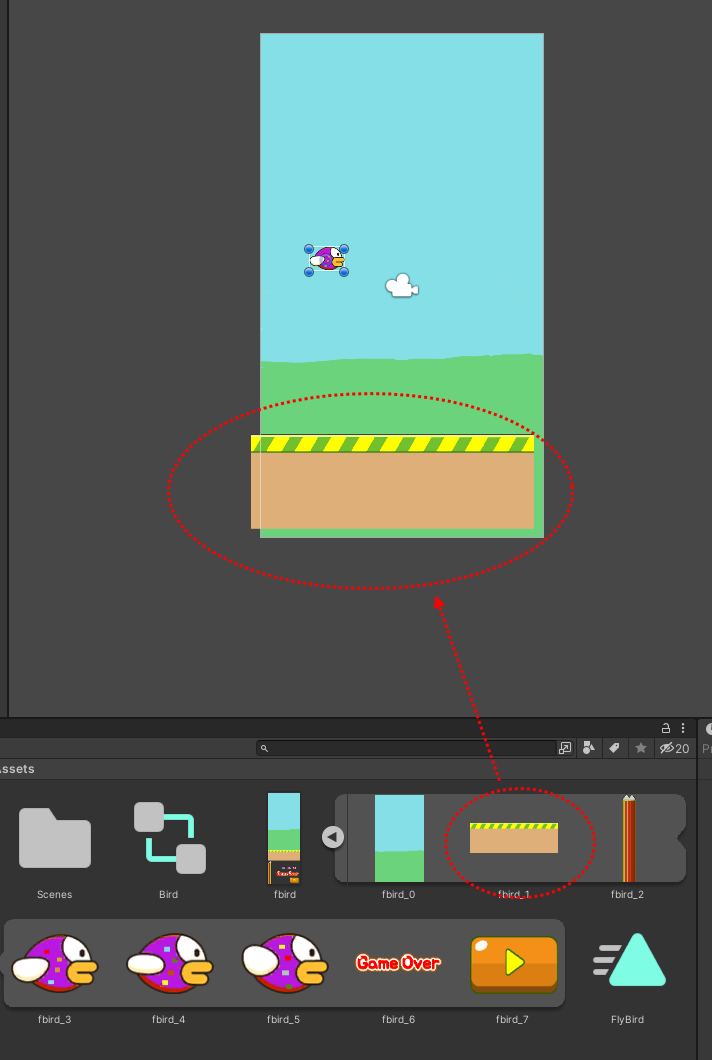This screenshot has height=1060, width=712.
Task: Click the Project panel search field
Action: point(406,748)
